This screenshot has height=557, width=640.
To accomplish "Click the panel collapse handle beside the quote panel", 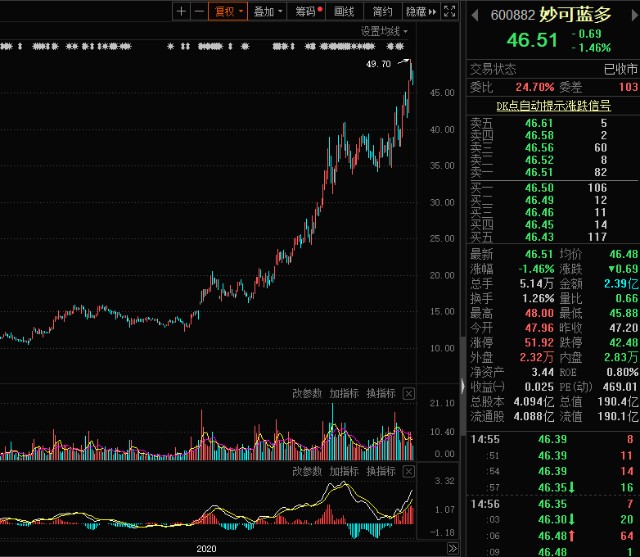I will [x=462, y=384].
